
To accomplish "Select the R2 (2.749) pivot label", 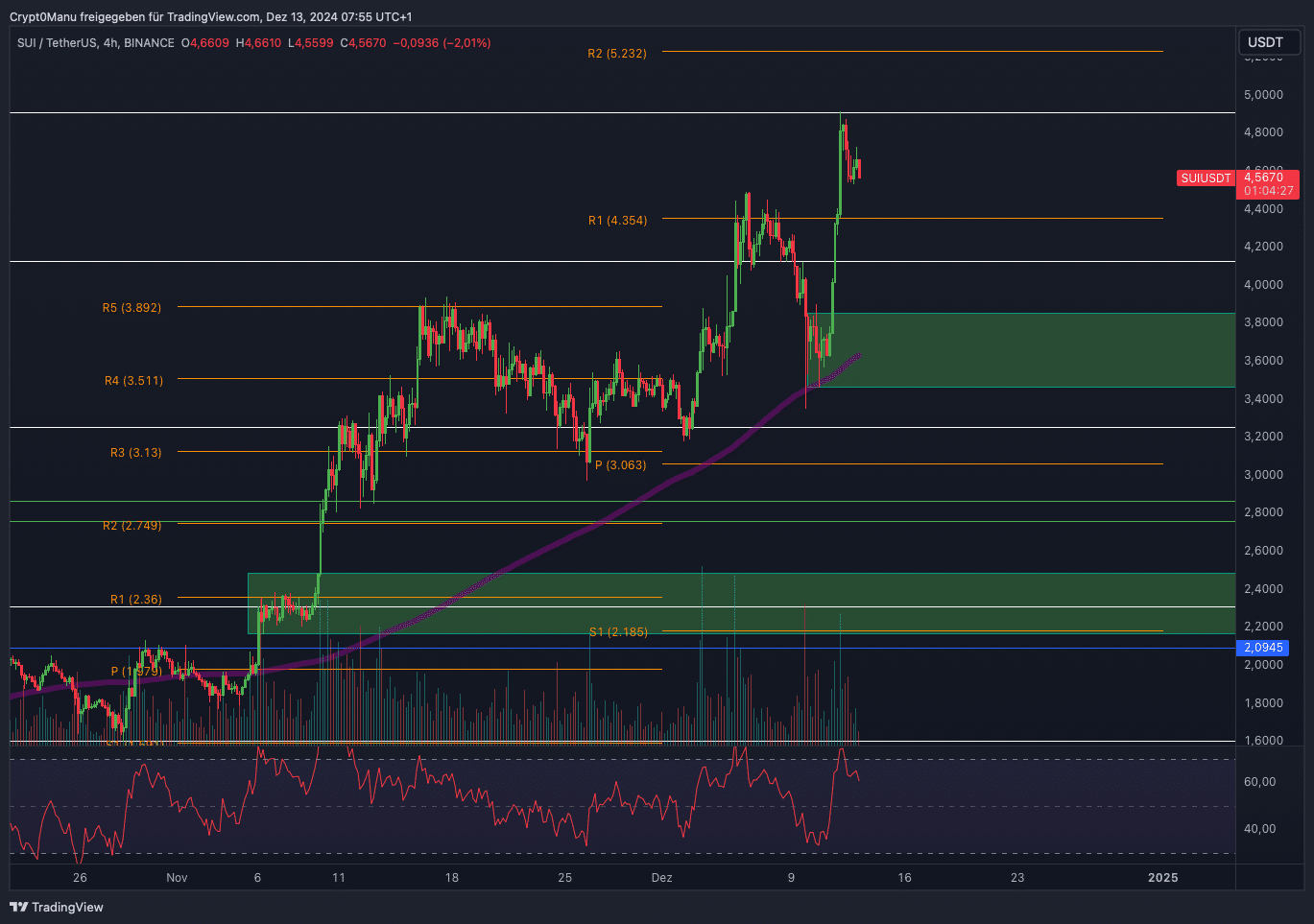I will [131, 526].
